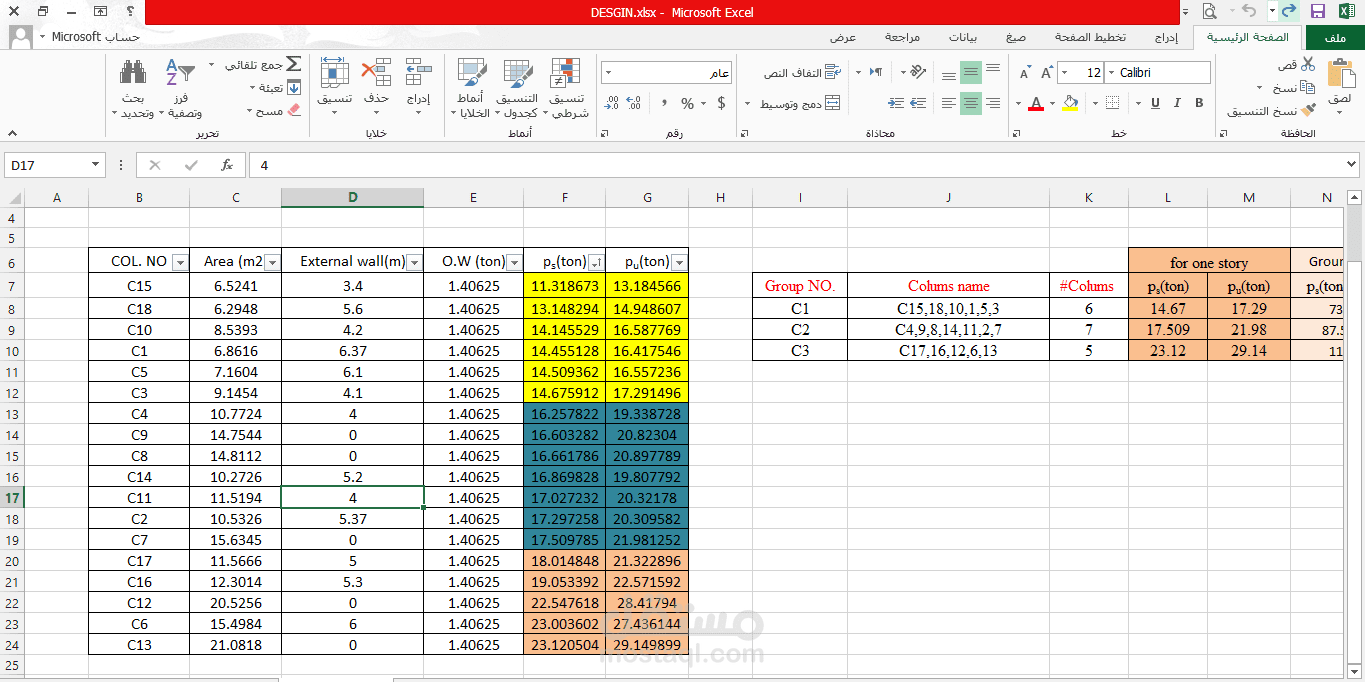Click the decrease font size icon

pyautogui.click(x=1024, y=73)
